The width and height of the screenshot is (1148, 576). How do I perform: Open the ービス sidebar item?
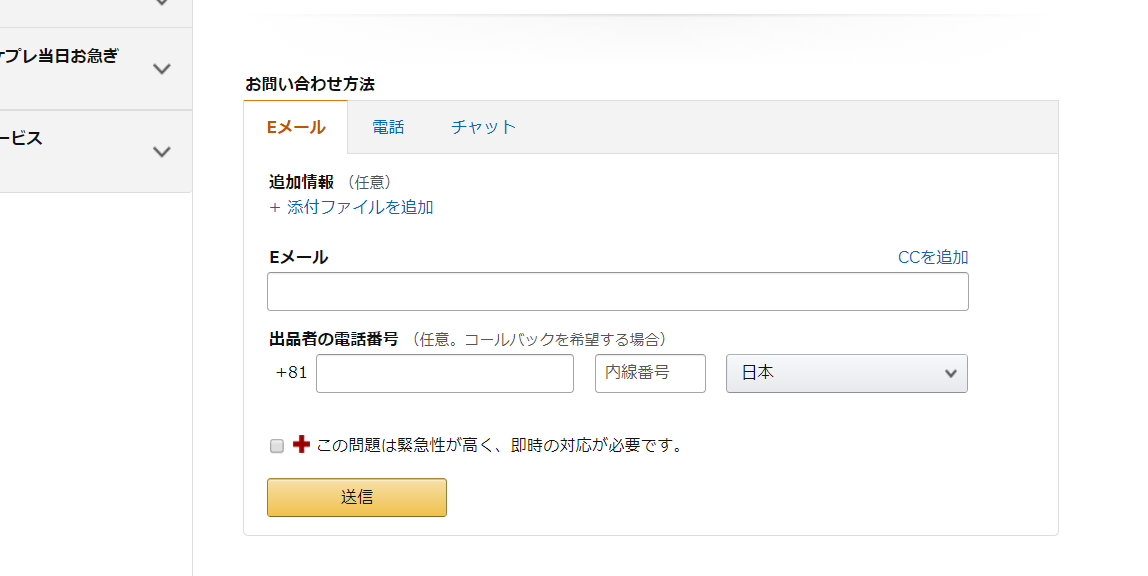pyautogui.click(x=21, y=138)
